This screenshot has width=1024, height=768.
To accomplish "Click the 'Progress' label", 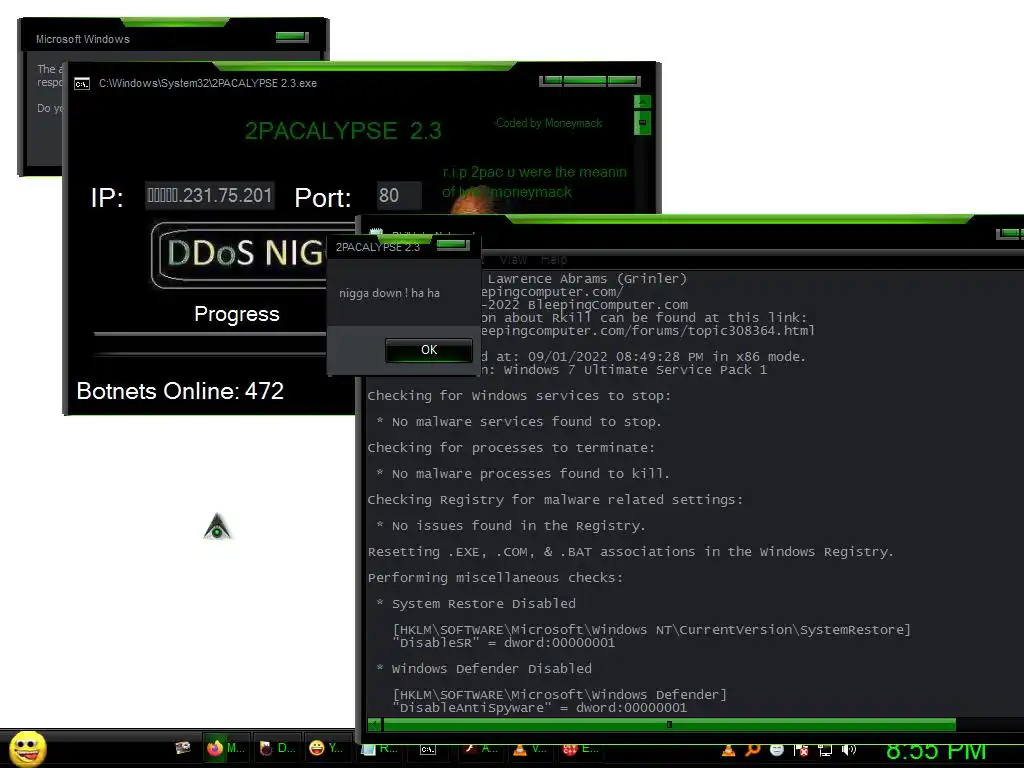I will point(236,314).
